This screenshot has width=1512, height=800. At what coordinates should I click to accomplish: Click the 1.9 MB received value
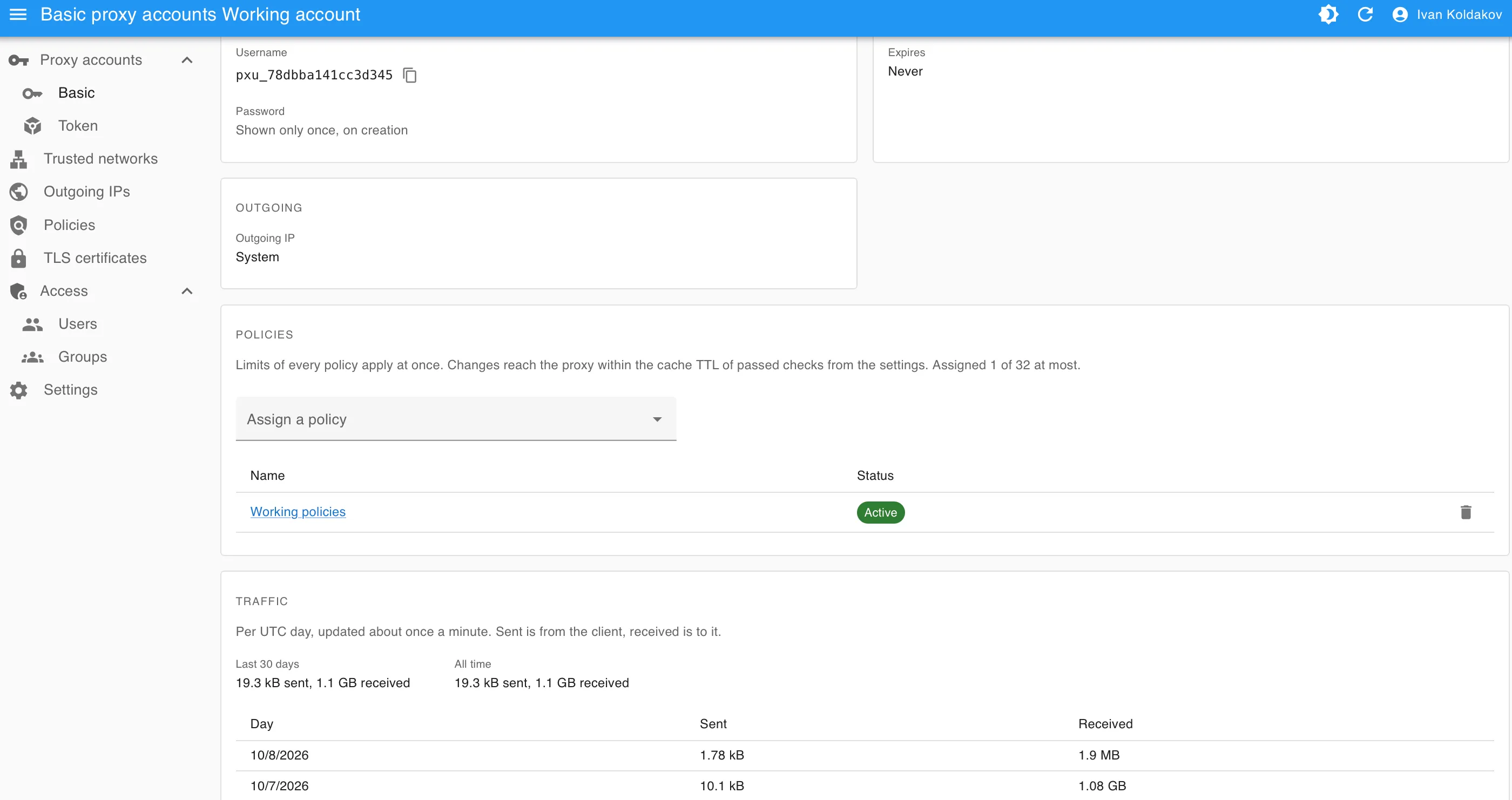[x=1099, y=755]
